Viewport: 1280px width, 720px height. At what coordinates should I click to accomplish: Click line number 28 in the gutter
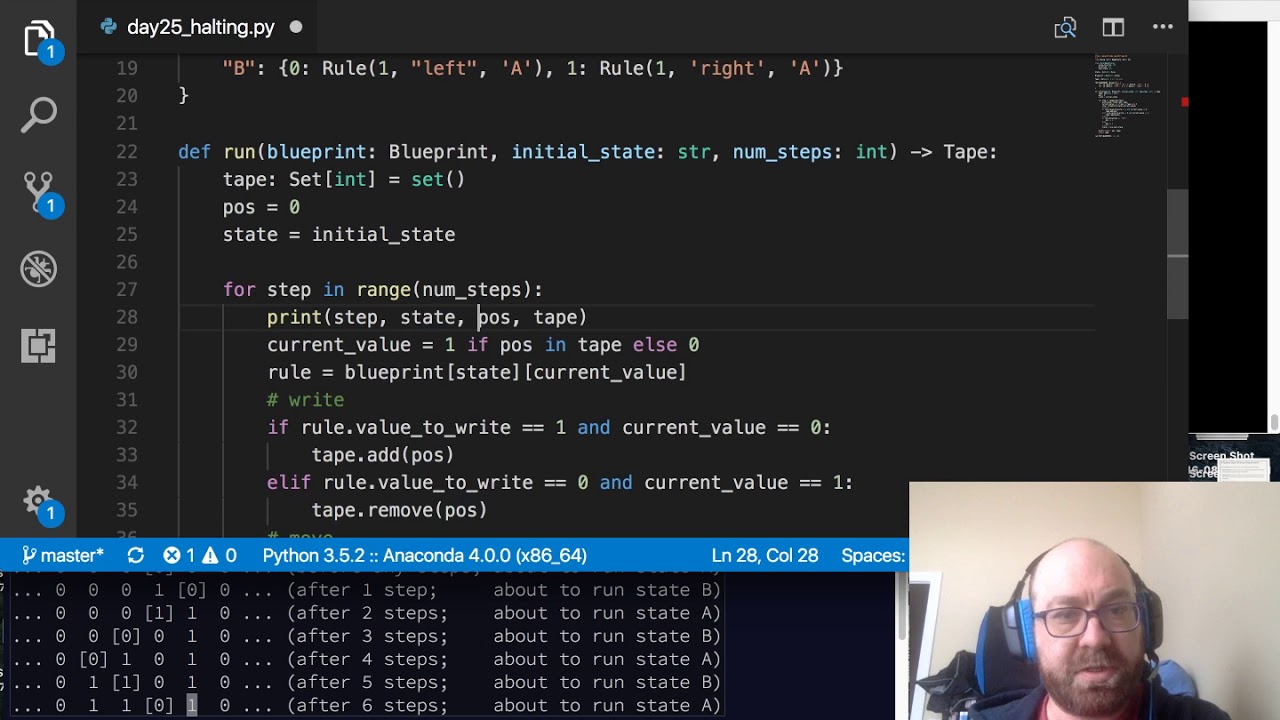point(127,317)
